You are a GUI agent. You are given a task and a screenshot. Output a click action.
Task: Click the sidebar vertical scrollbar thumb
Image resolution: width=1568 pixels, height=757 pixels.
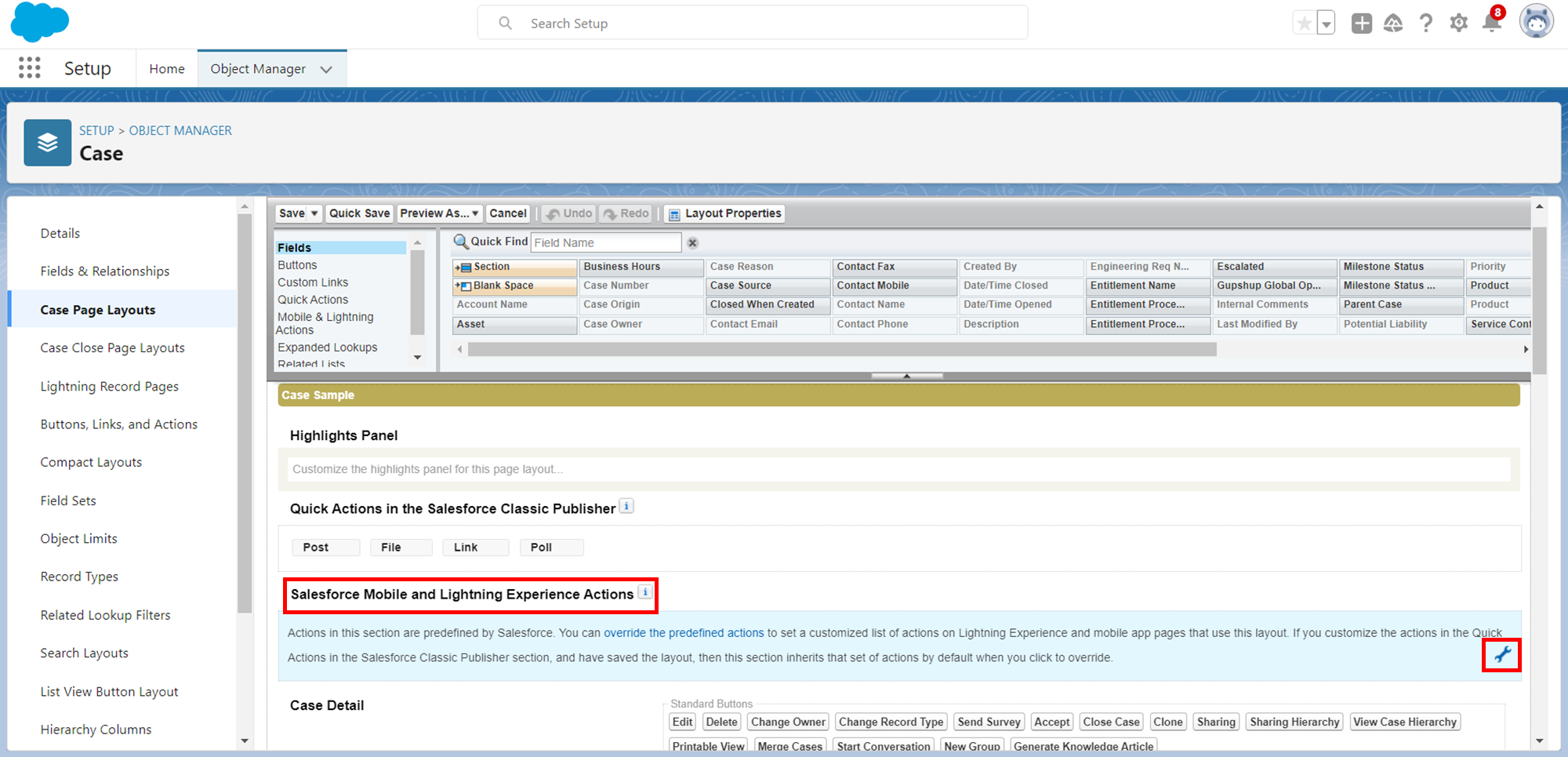click(x=245, y=413)
